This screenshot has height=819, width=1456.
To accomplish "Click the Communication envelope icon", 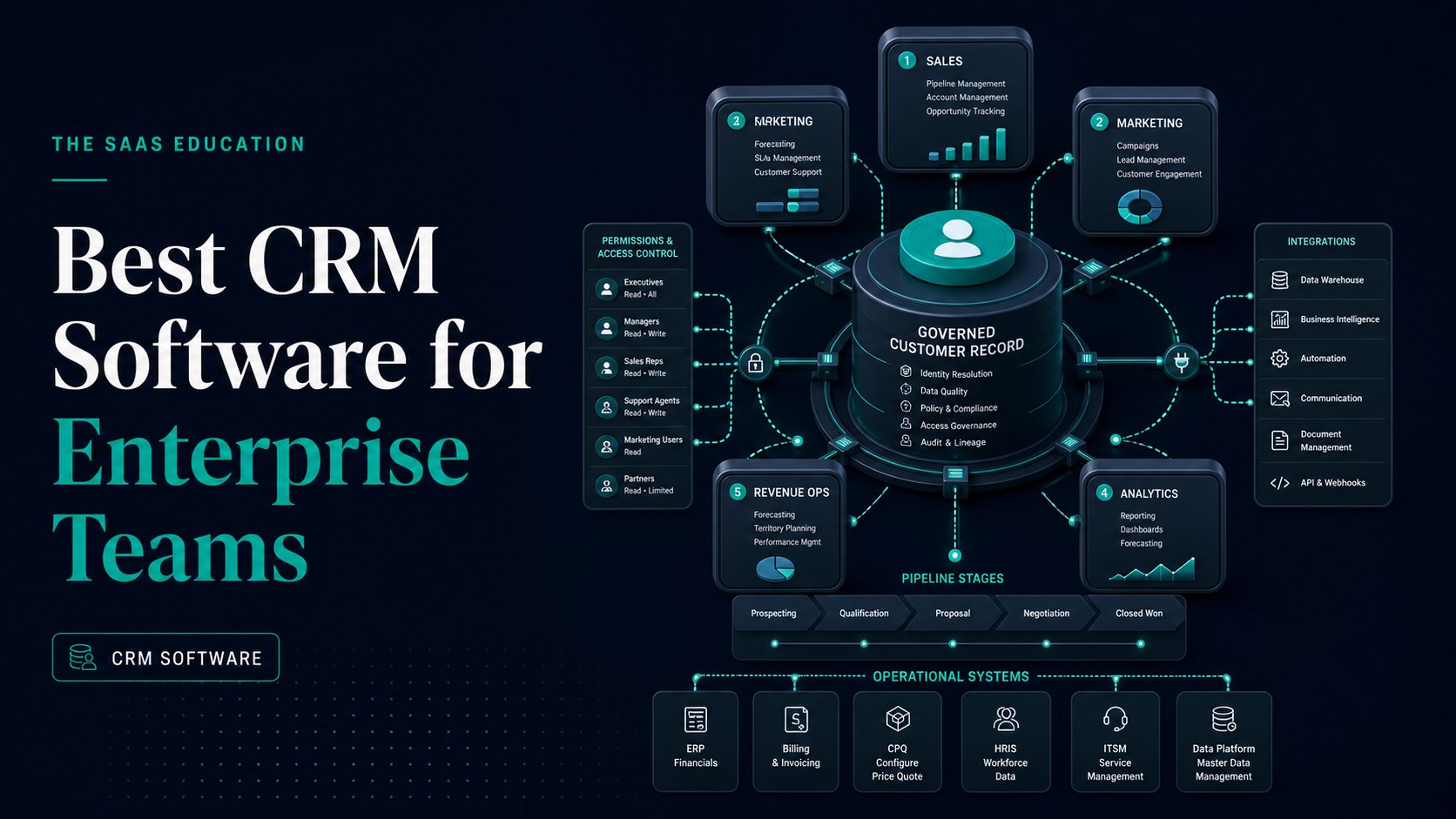I will (x=1279, y=399).
